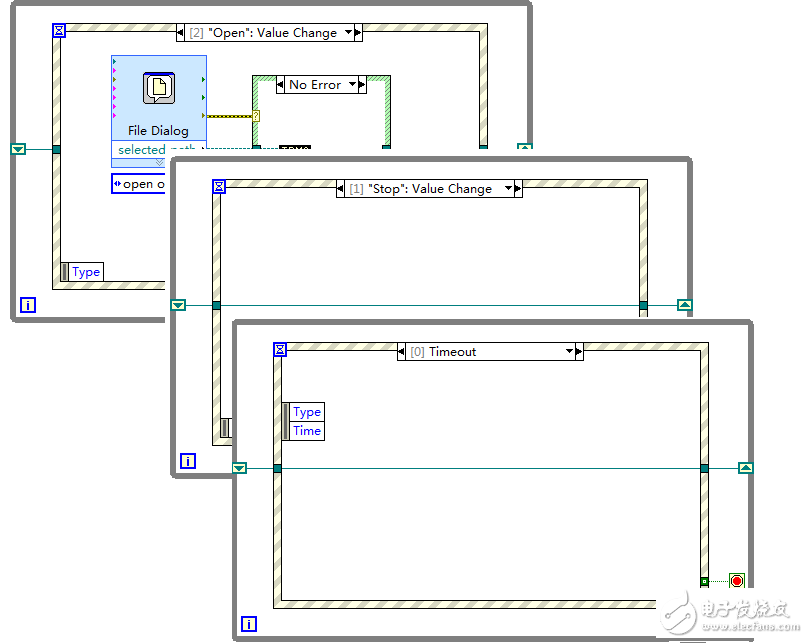The width and height of the screenshot is (808, 643).
Task: Click the left shift register of the Stop loop
Action: pos(178,305)
